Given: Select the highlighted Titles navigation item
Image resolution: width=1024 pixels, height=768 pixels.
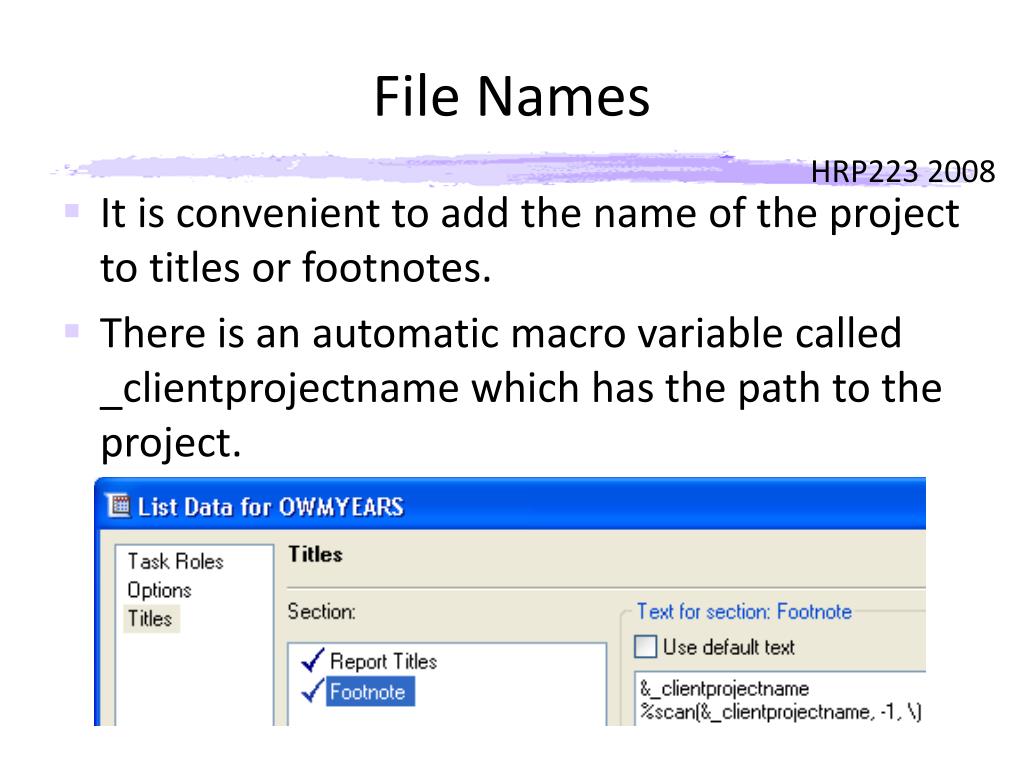Looking at the screenshot, I should point(150,618).
